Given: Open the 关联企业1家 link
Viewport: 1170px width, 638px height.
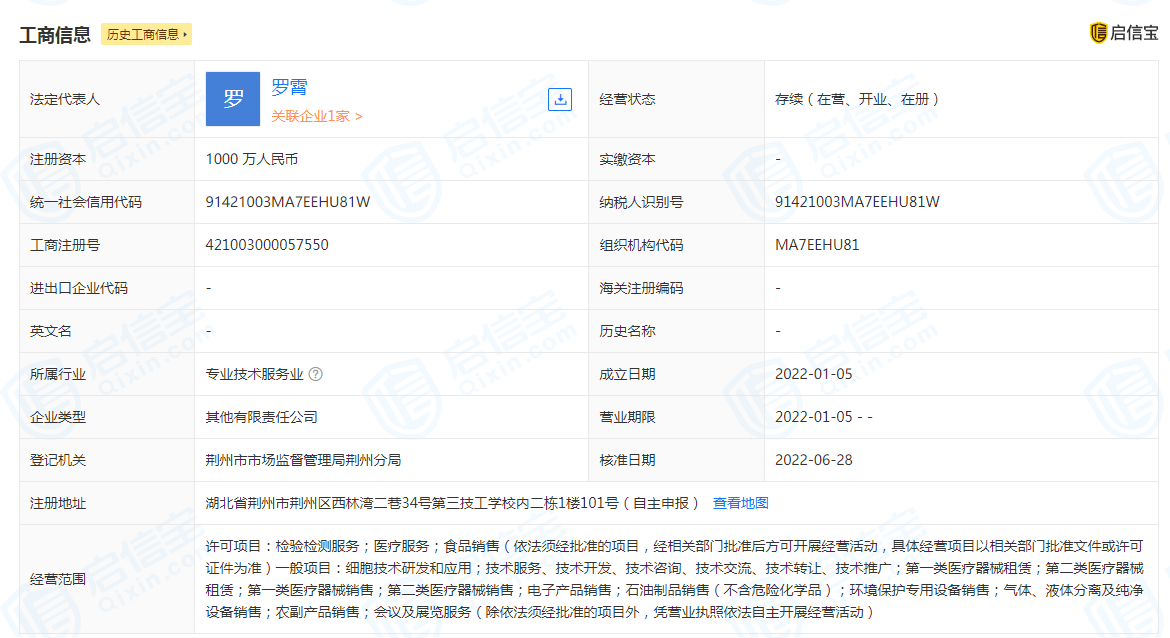Looking at the screenshot, I should click(x=317, y=116).
